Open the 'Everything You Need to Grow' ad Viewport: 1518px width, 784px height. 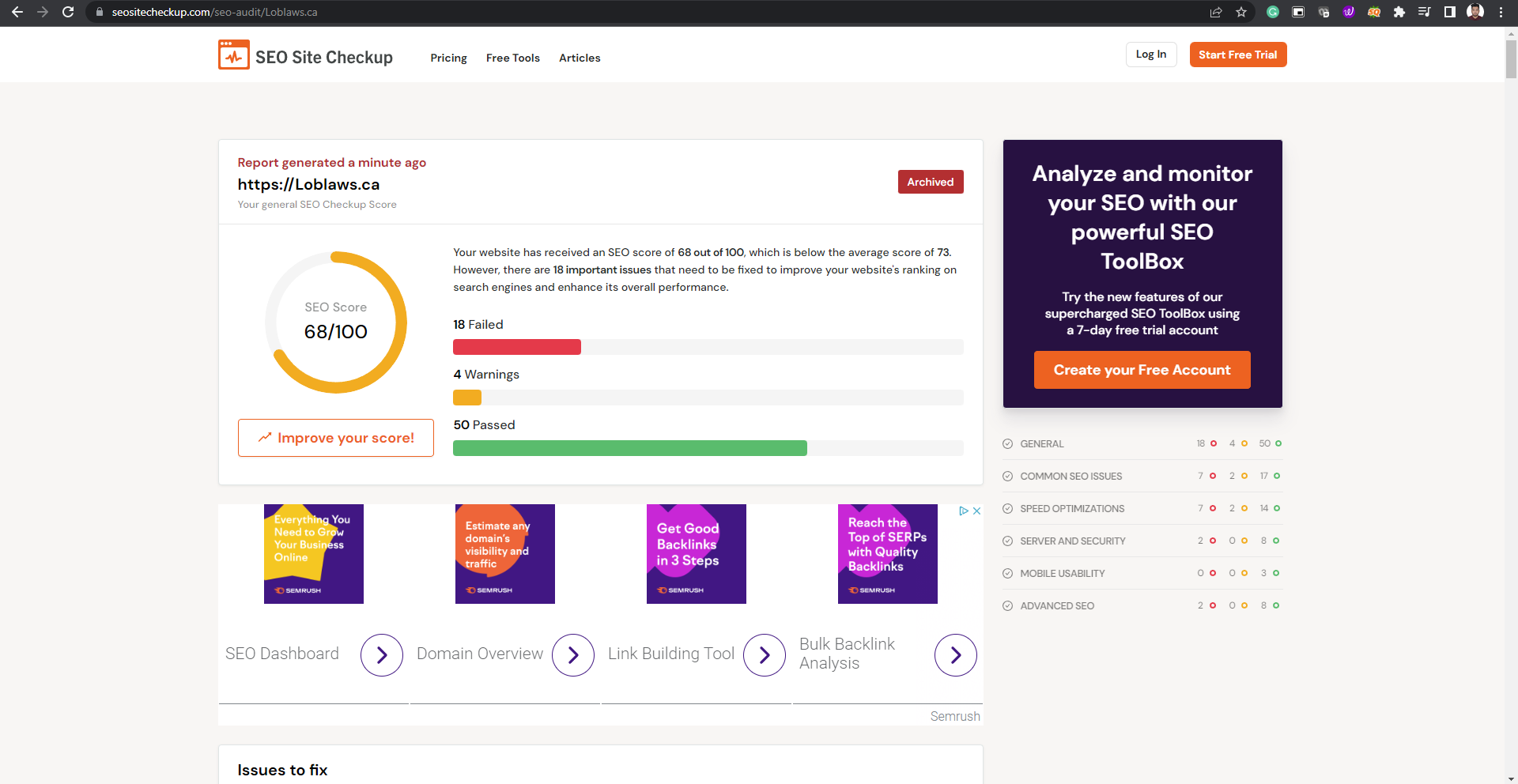pos(314,554)
